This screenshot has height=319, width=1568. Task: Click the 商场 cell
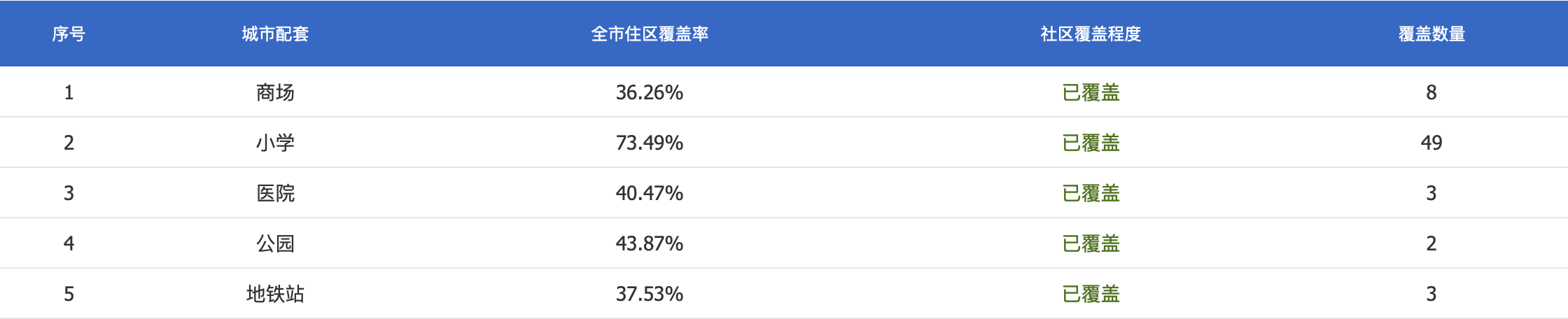tap(275, 92)
